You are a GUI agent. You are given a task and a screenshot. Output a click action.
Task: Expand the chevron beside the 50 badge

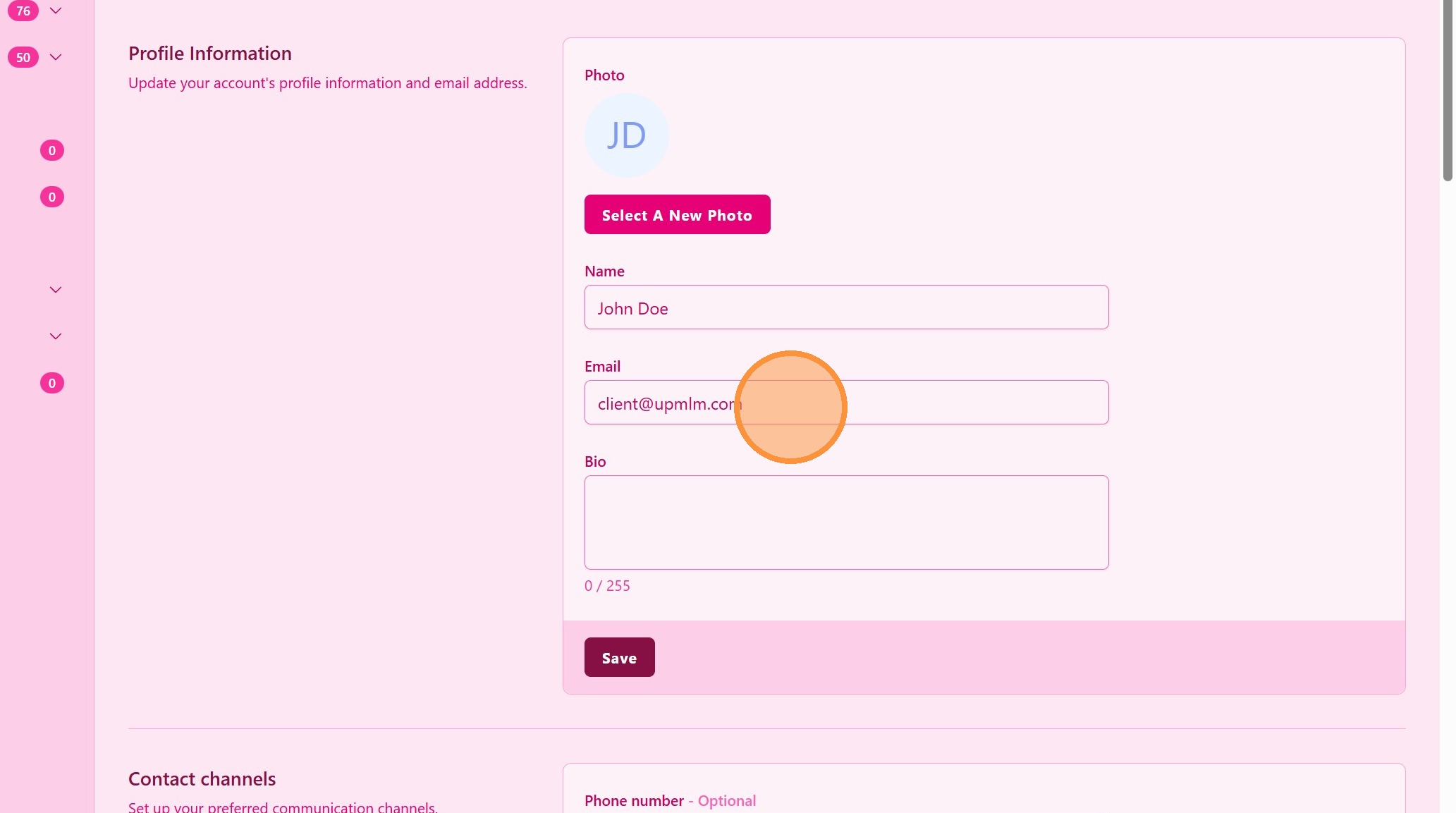point(56,57)
